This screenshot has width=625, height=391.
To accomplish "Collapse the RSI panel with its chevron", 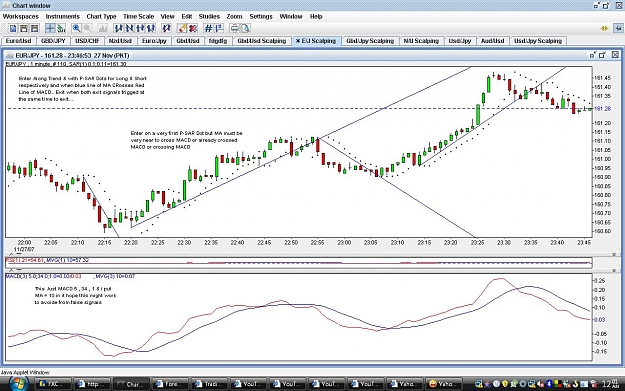I will tap(10, 254).
